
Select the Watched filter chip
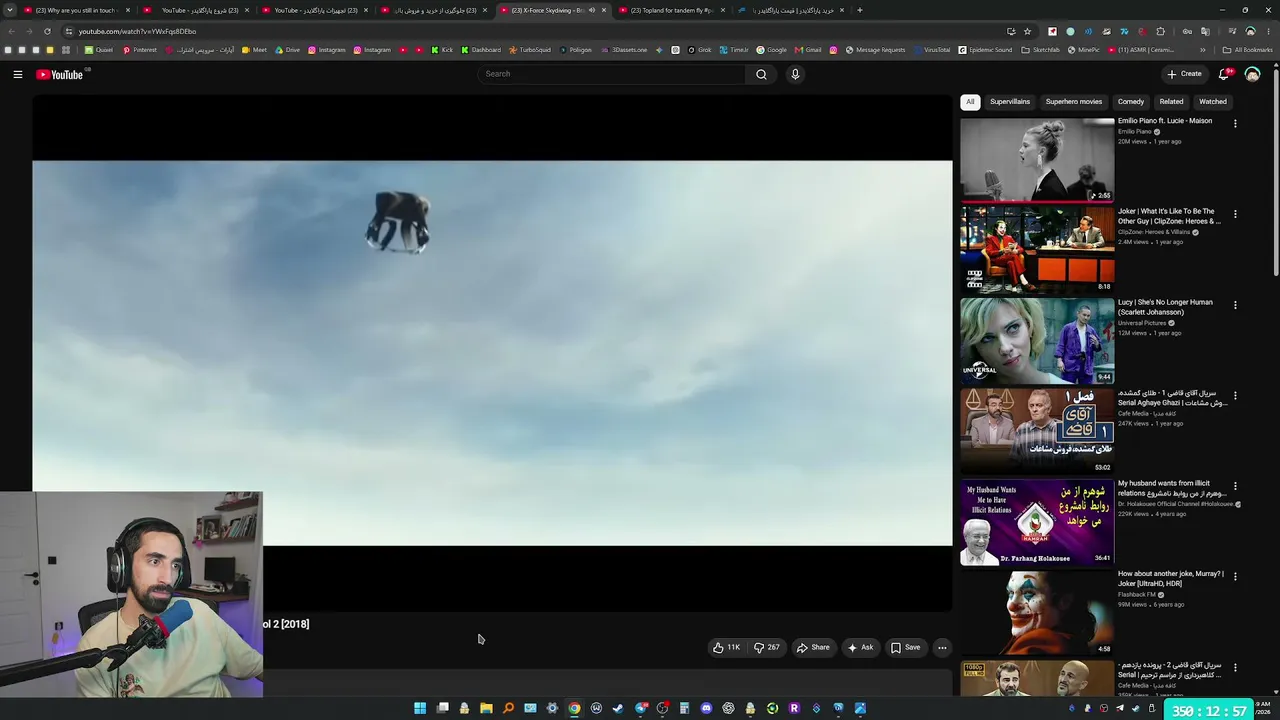pyautogui.click(x=1213, y=102)
